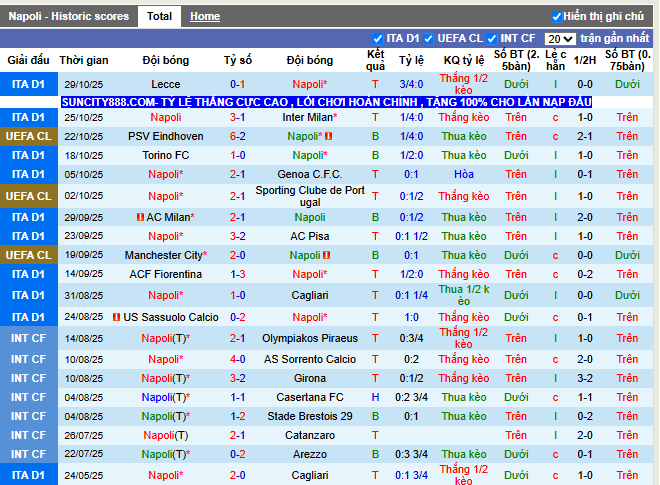Viewport: 660px width, 485px height.
Task: Click the 'Giải đấu' column header
Action: (28, 60)
